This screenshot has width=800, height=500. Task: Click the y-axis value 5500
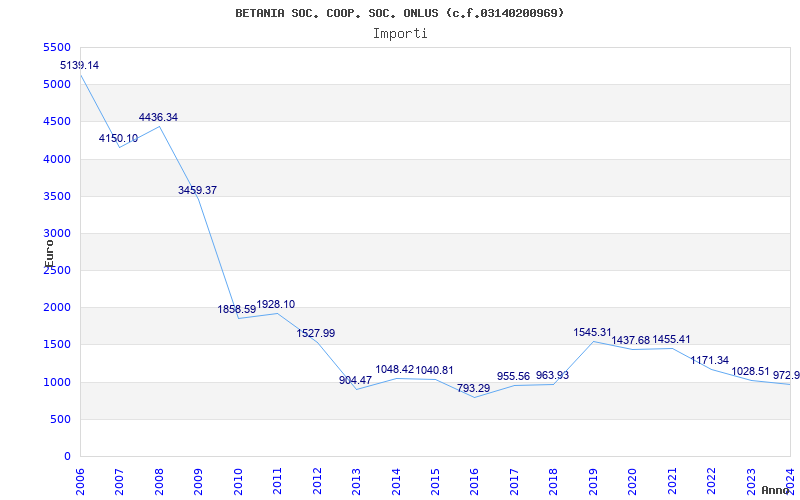tap(57, 47)
